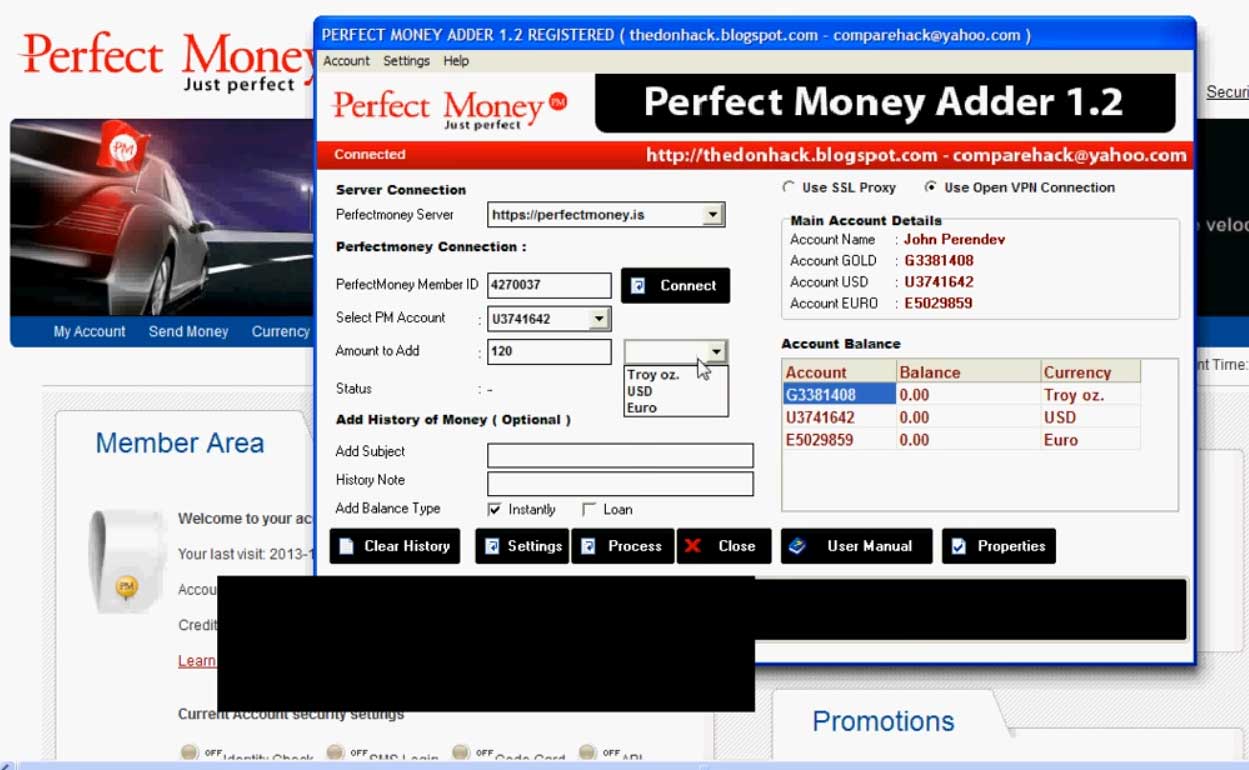Click the Perfect Money website logo
Screen dimensions: 1249x770
168,60
